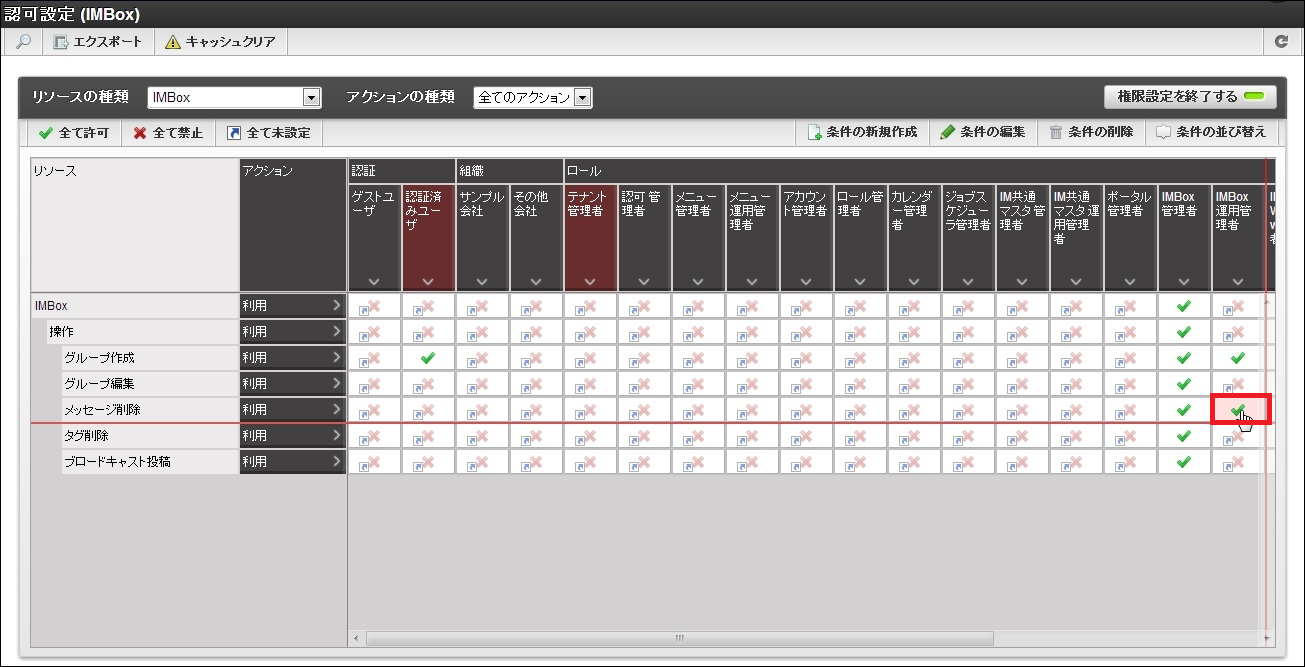Click 条件の並び替え button

coord(1211,132)
